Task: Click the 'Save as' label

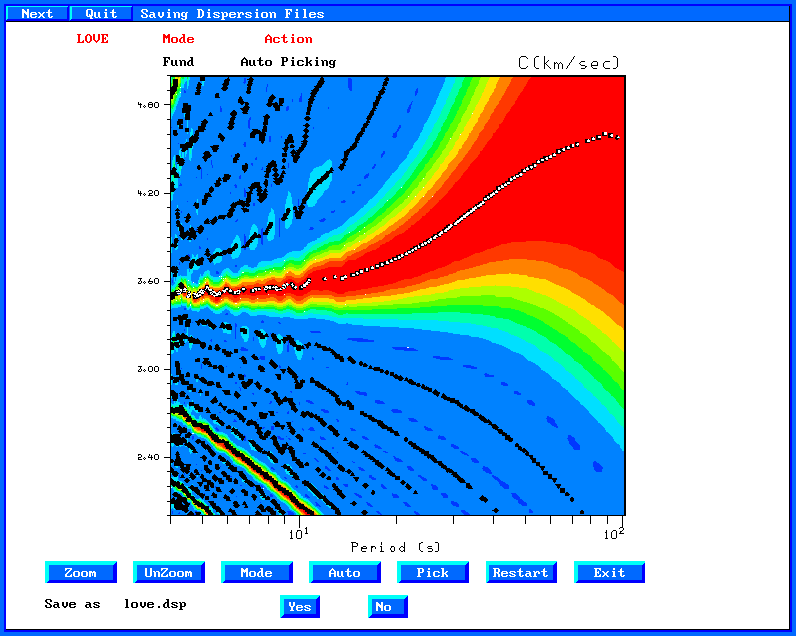Action: (72, 604)
